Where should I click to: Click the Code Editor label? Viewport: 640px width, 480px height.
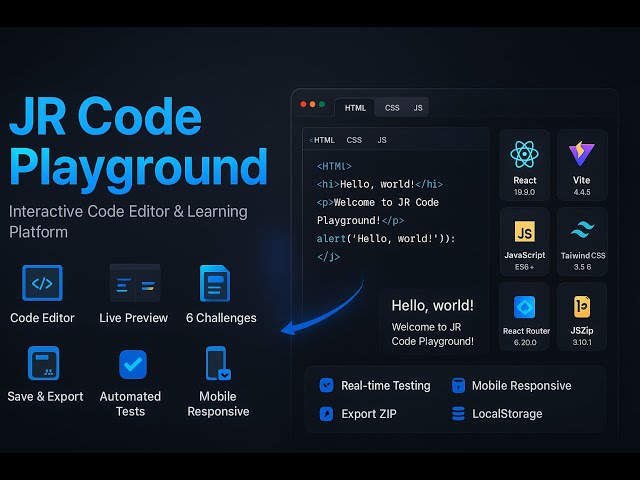click(42, 318)
